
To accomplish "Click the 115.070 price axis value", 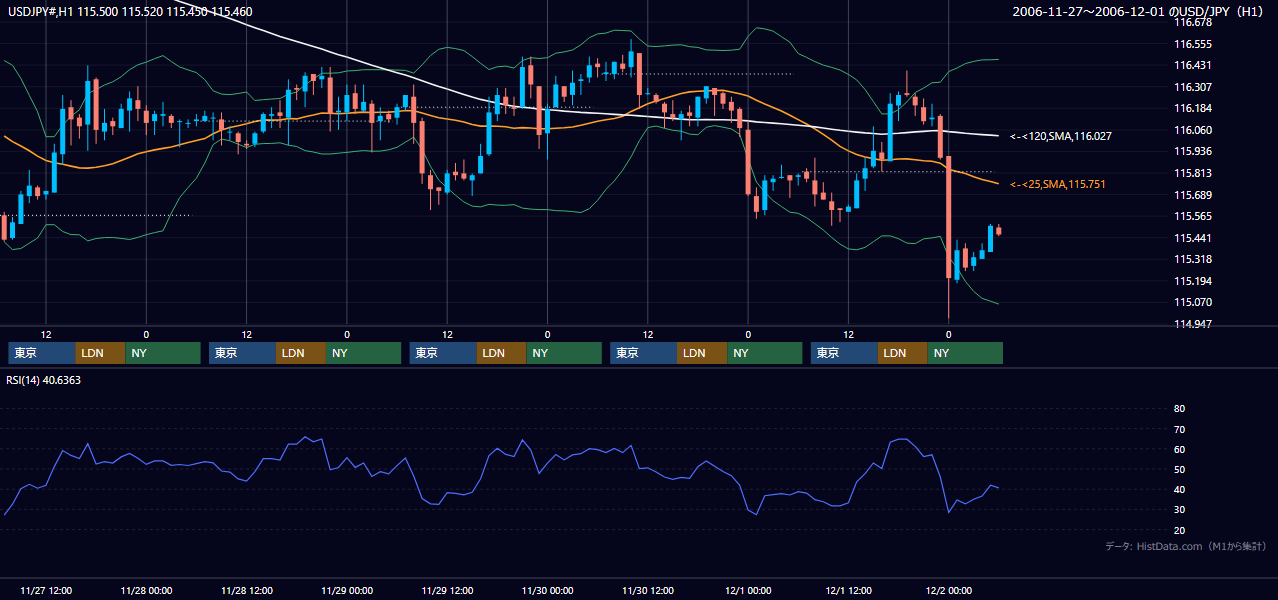I will point(1193,302).
